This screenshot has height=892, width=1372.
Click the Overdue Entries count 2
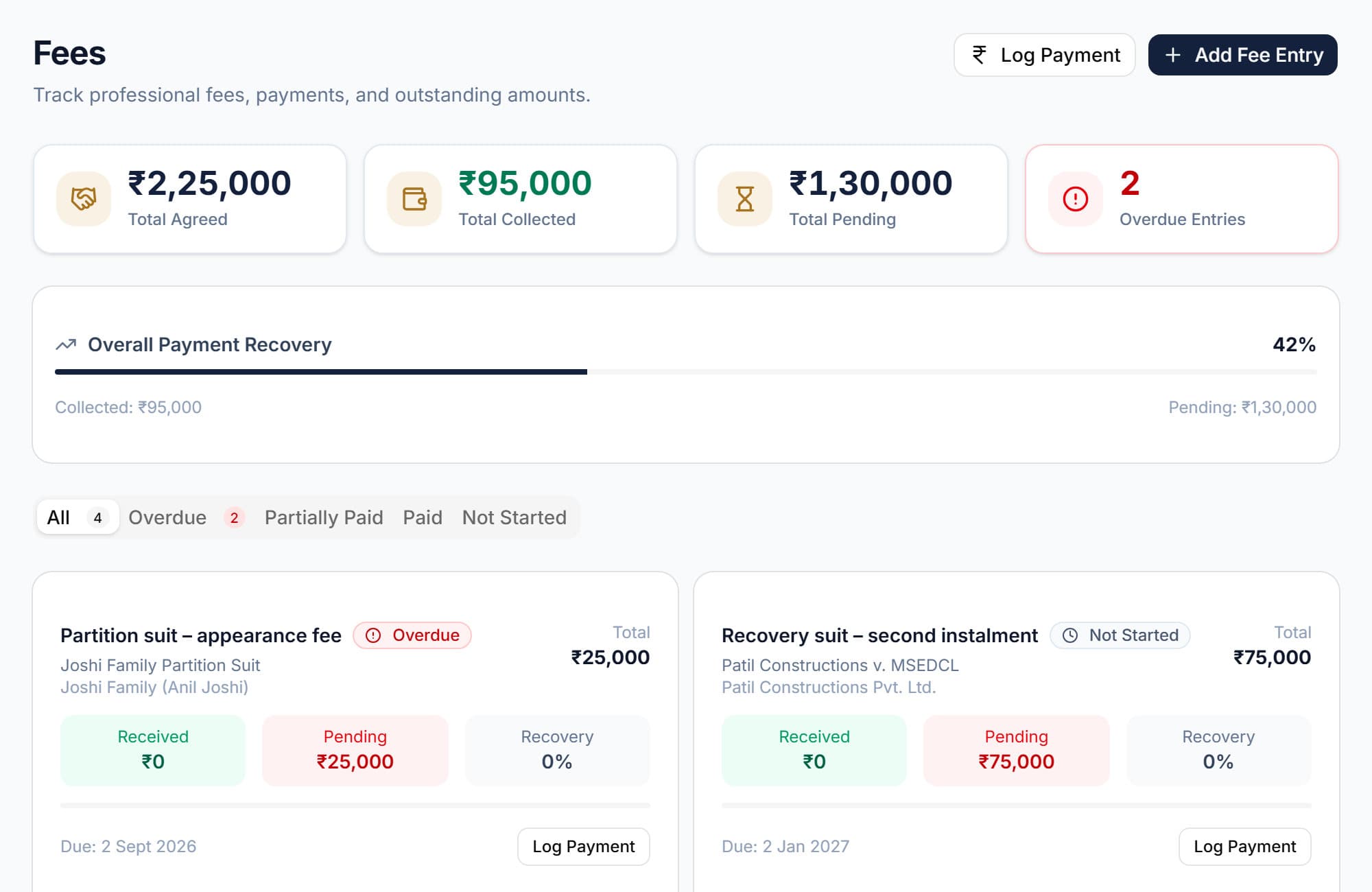click(x=1130, y=184)
